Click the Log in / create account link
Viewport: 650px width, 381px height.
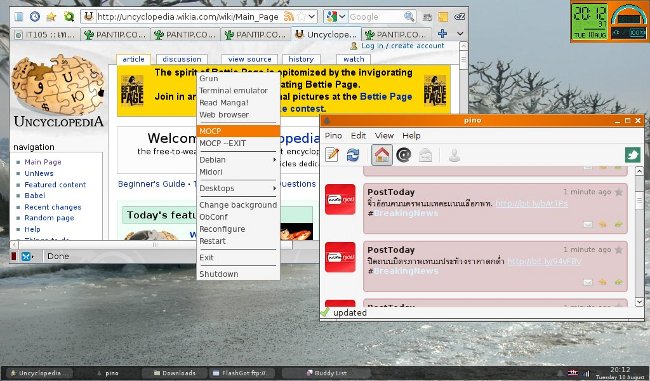pos(403,46)
